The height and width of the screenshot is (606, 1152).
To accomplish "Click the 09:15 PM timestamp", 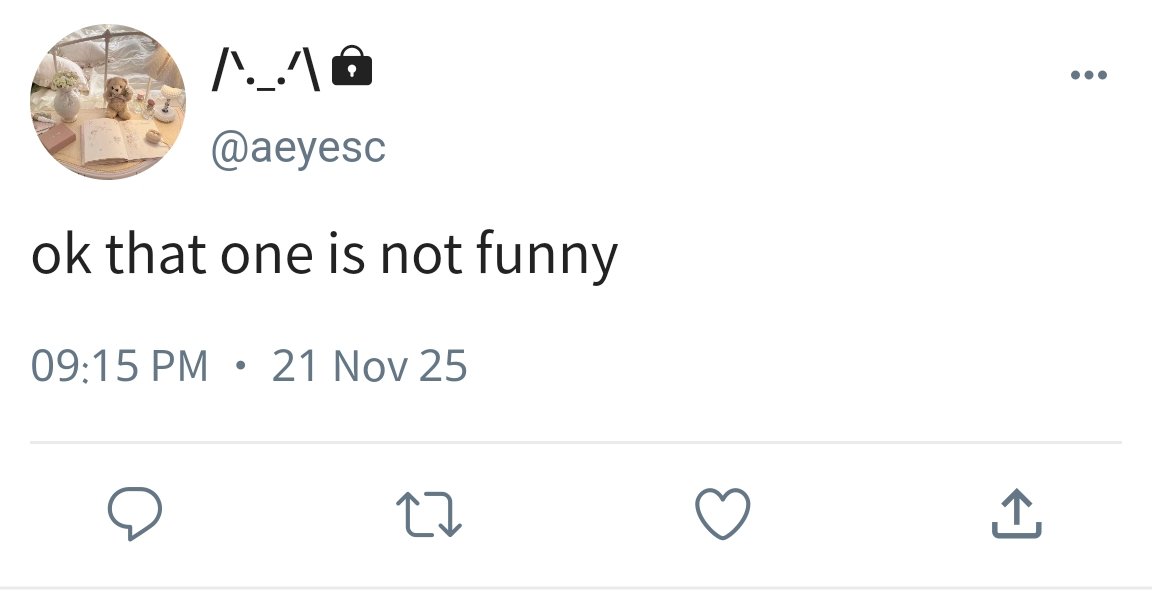I will point(120,366).
